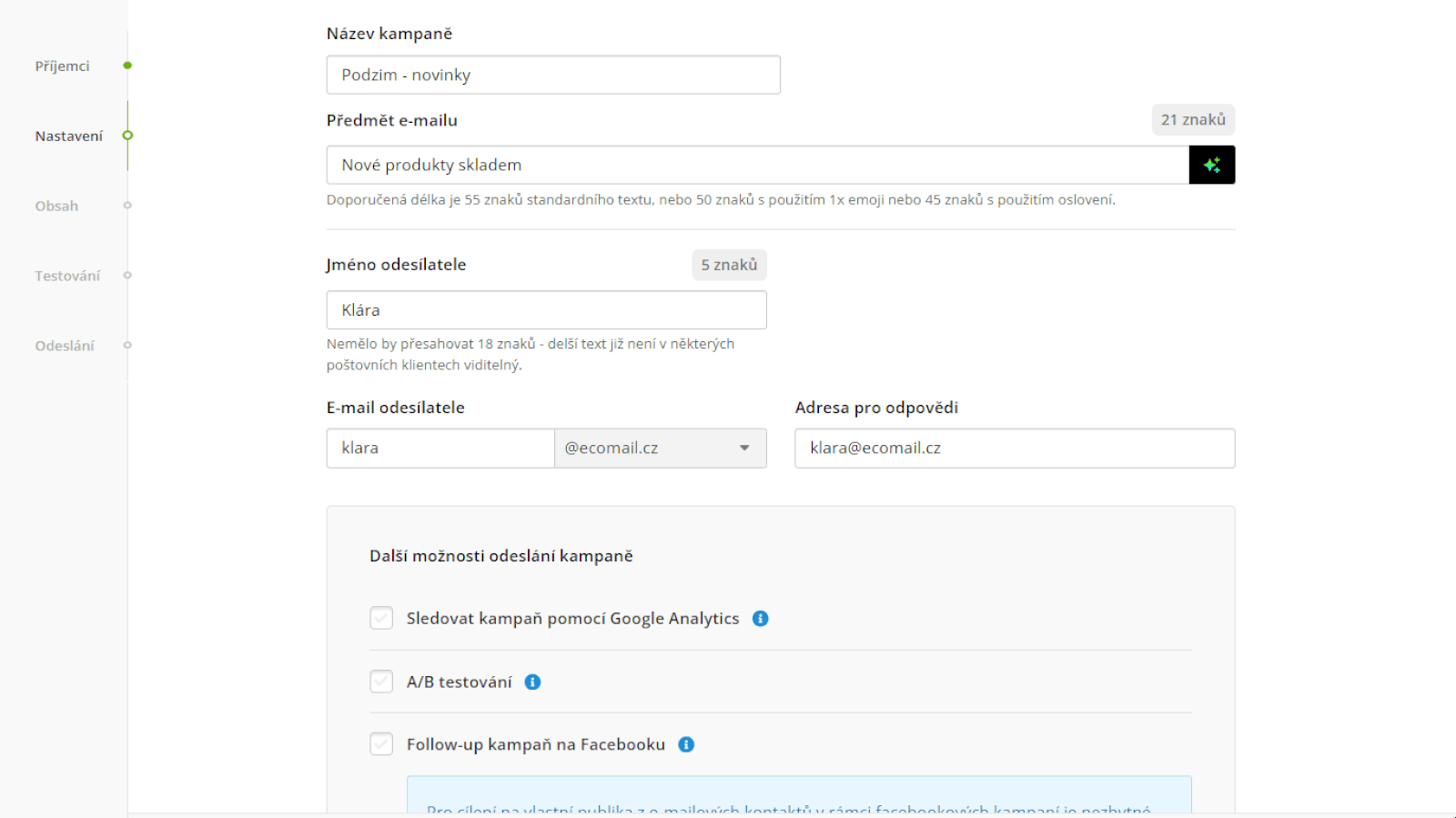The image size is (1456, 818).
Task: Go to the Příjemci step
Action: [62, 66]
